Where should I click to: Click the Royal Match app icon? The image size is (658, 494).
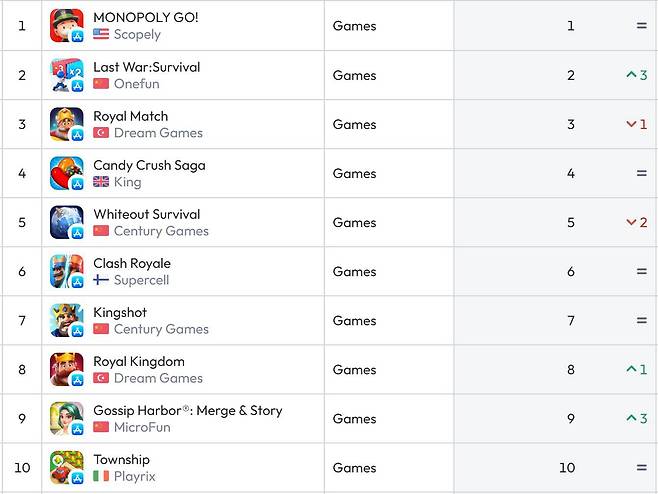click(x=67, y=124)
